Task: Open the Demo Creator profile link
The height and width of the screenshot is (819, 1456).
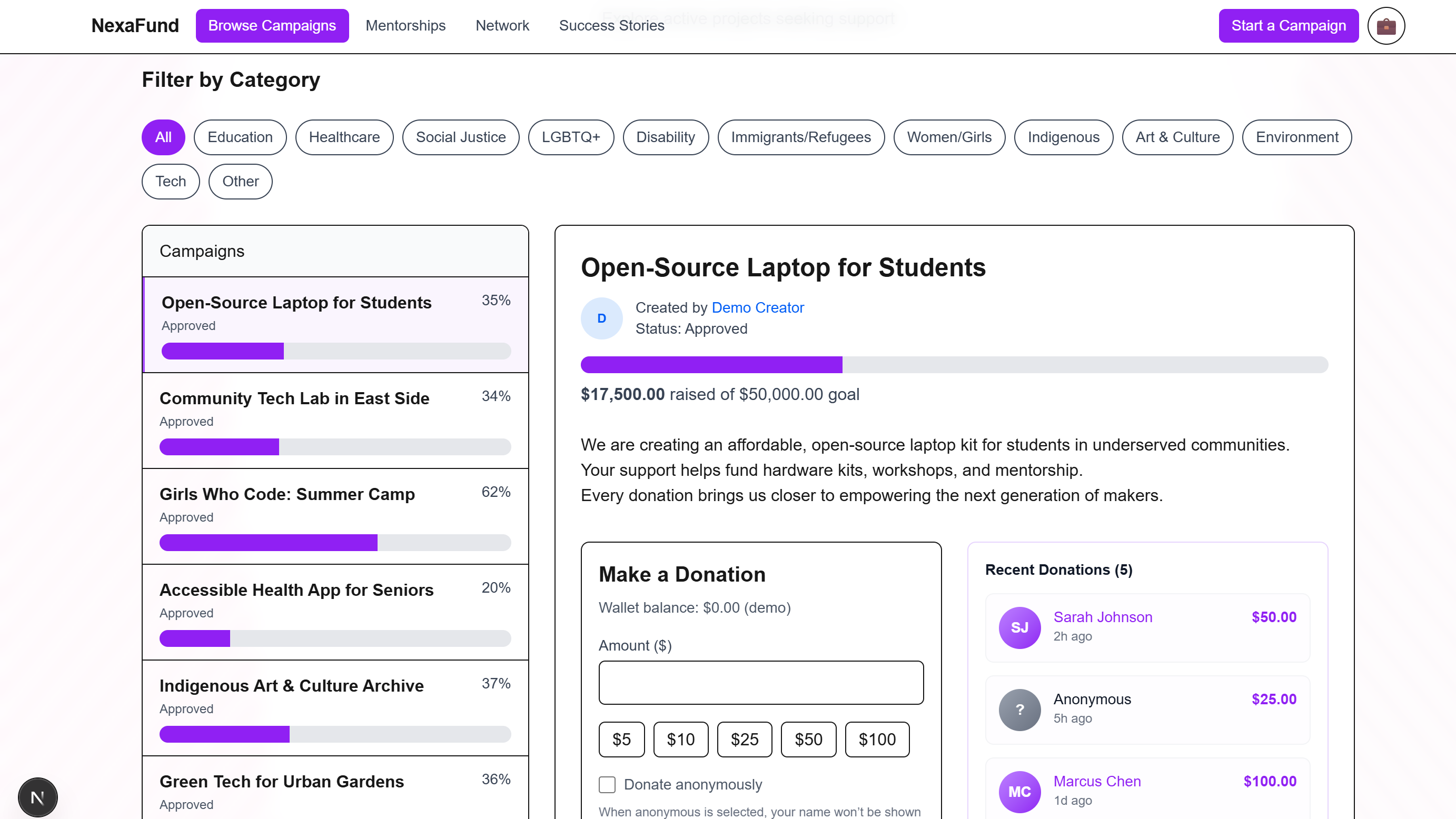Action: click(x=757, y=307)
